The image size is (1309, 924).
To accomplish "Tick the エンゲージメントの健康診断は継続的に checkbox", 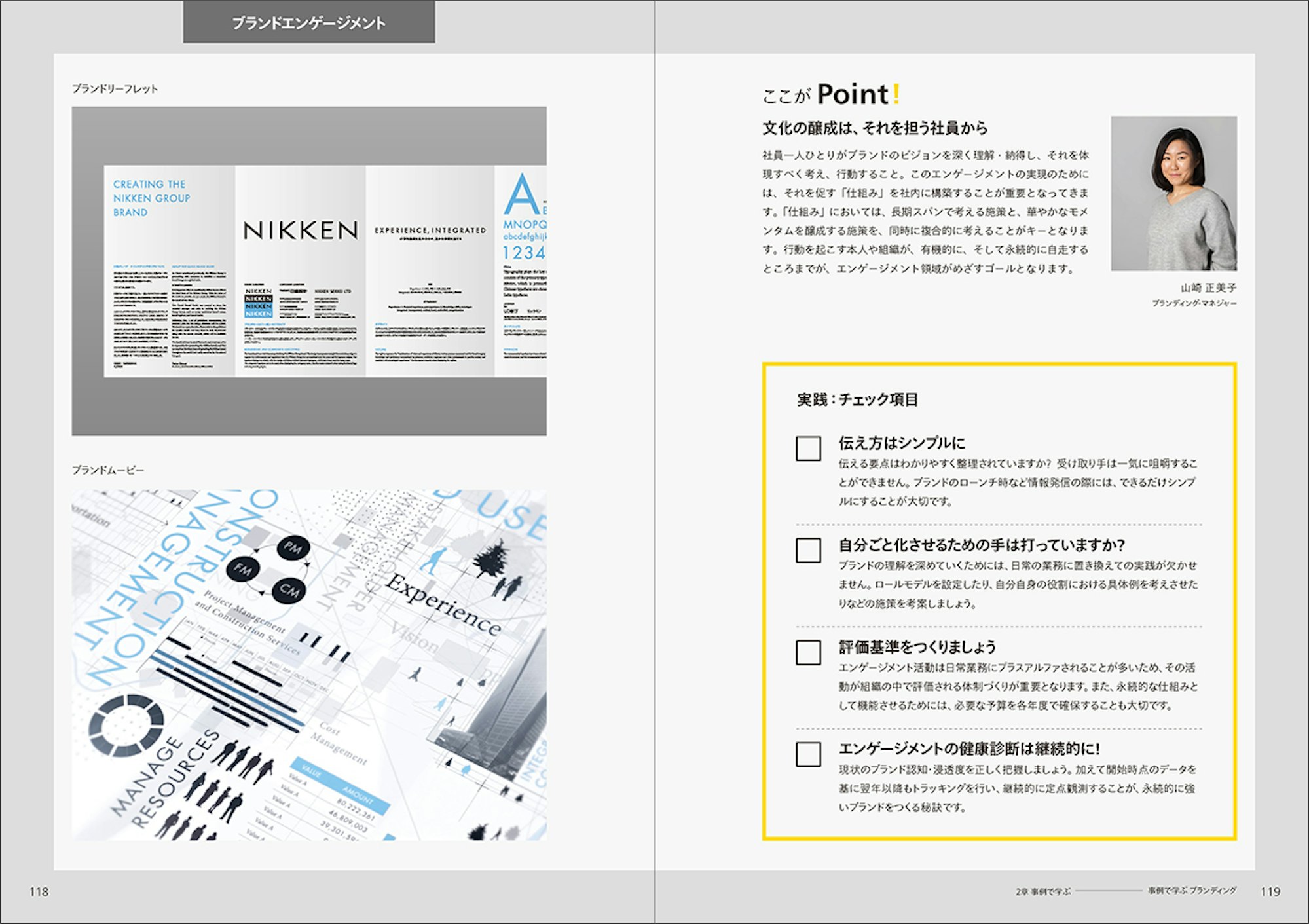I will [x=808, y=754].
